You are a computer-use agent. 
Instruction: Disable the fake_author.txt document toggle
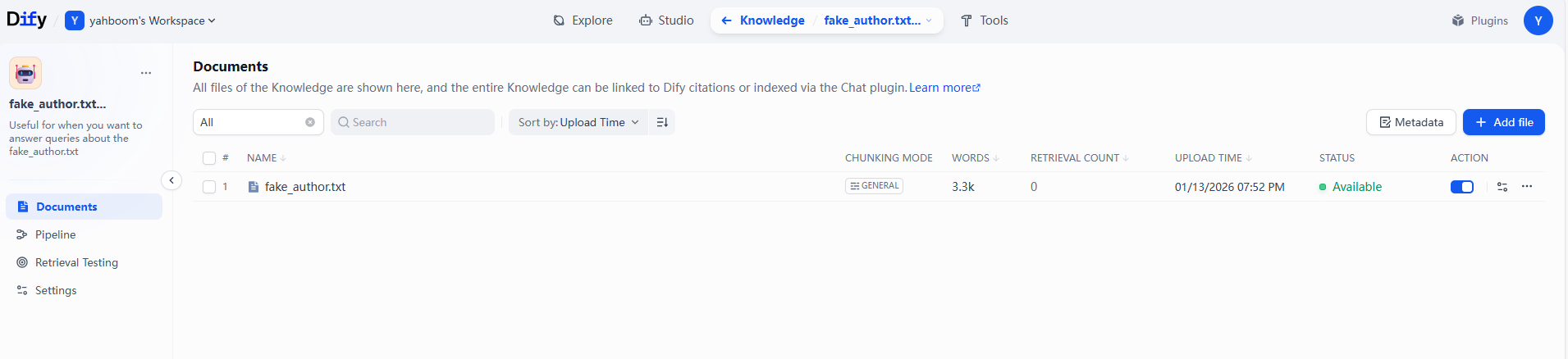(1462, 187)
